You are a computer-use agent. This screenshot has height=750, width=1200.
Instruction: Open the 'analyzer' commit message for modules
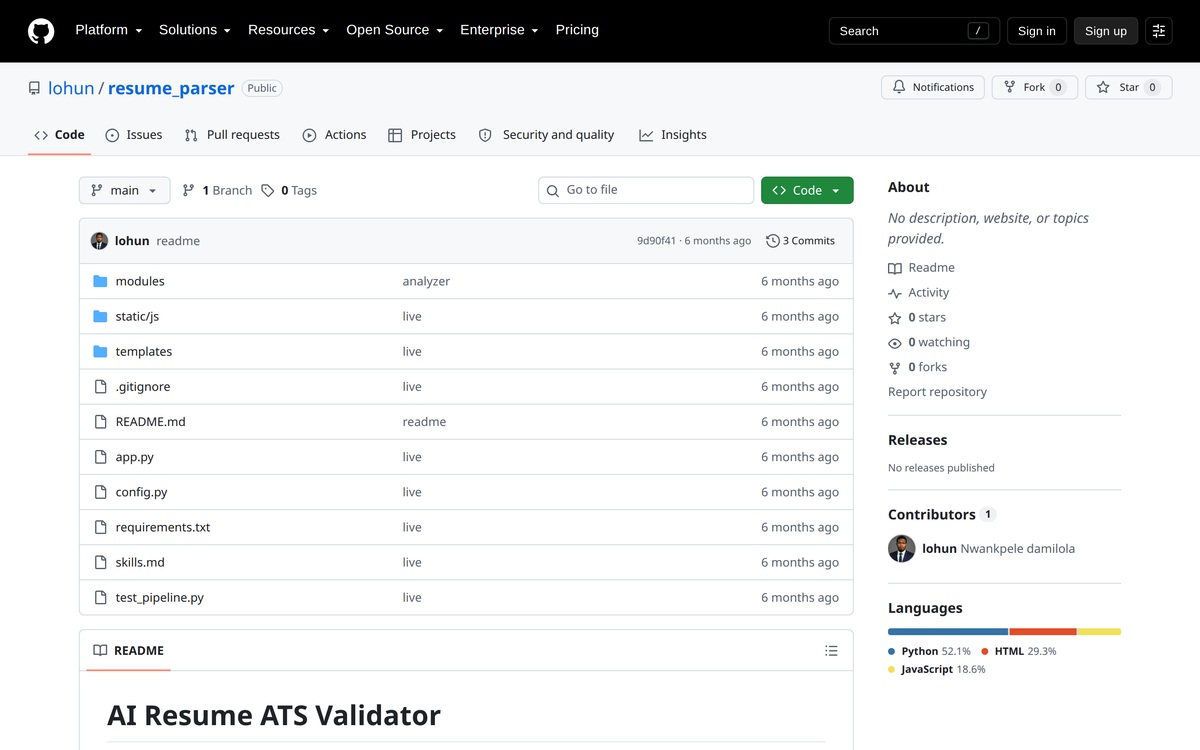pyautogui.click(x=427, y=281)
